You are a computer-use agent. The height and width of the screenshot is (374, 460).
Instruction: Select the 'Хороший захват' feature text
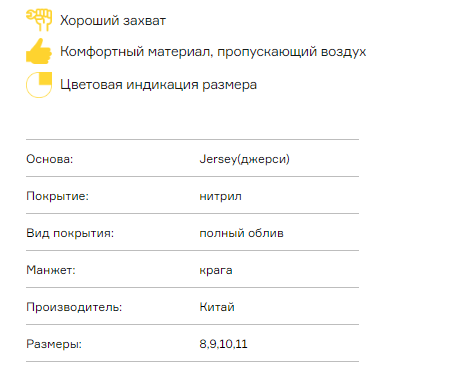(x=113, y=21)
